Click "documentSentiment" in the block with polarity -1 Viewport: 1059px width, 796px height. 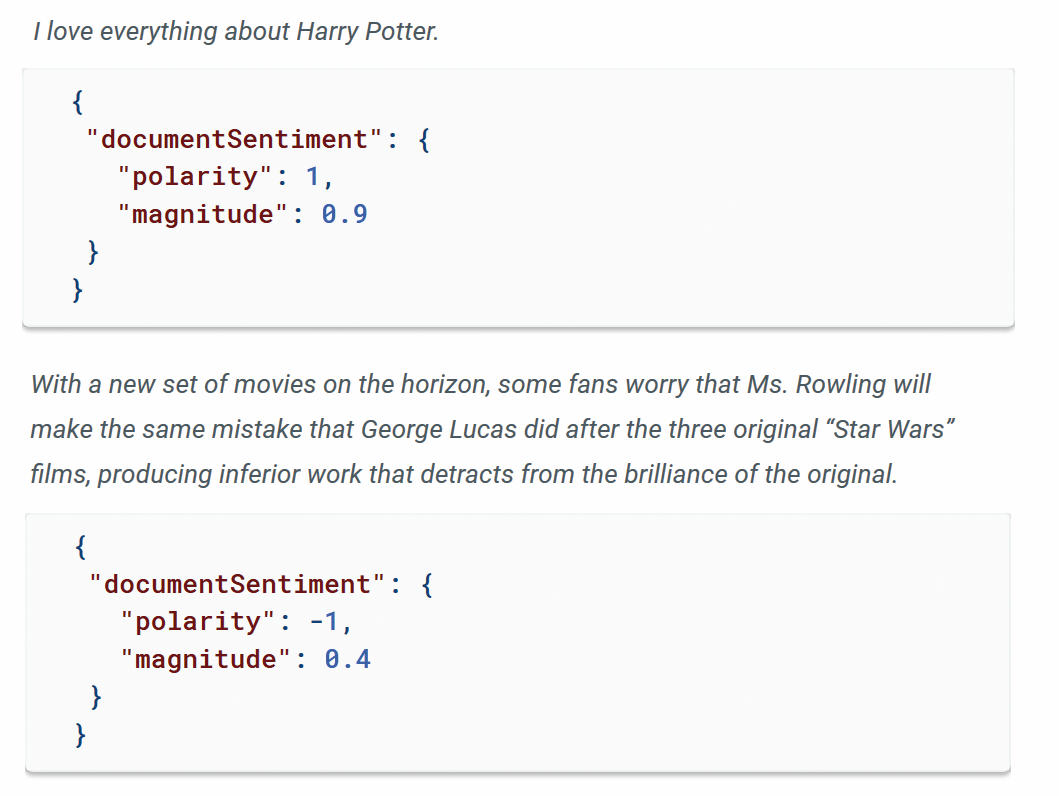click(237, 585)
